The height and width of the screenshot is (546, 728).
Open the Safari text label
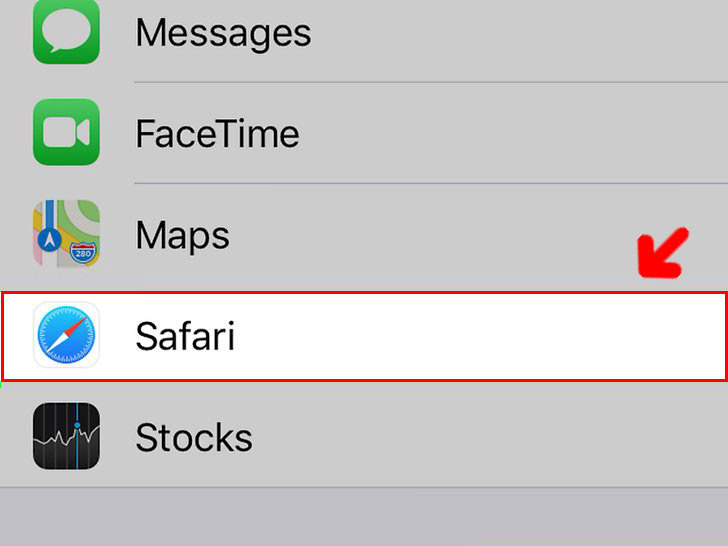click(x=185, y=336)
